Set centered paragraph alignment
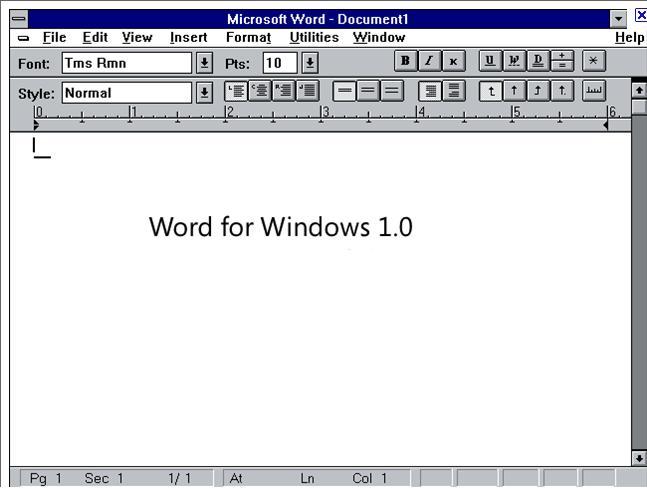 click(x=260, y=91)
